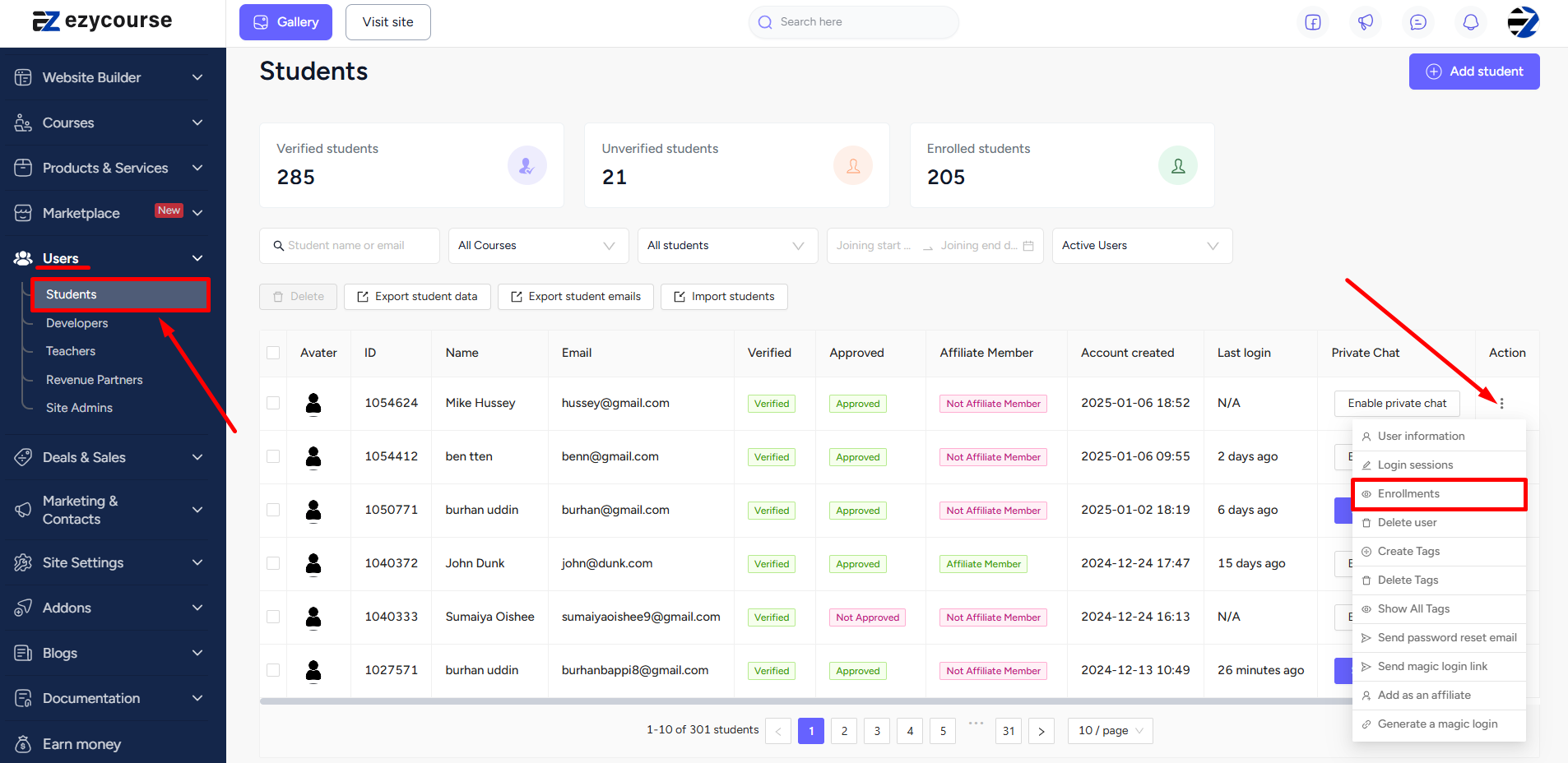Click the Student name or email field
The image size is (1568, 763).
point(350,246)
